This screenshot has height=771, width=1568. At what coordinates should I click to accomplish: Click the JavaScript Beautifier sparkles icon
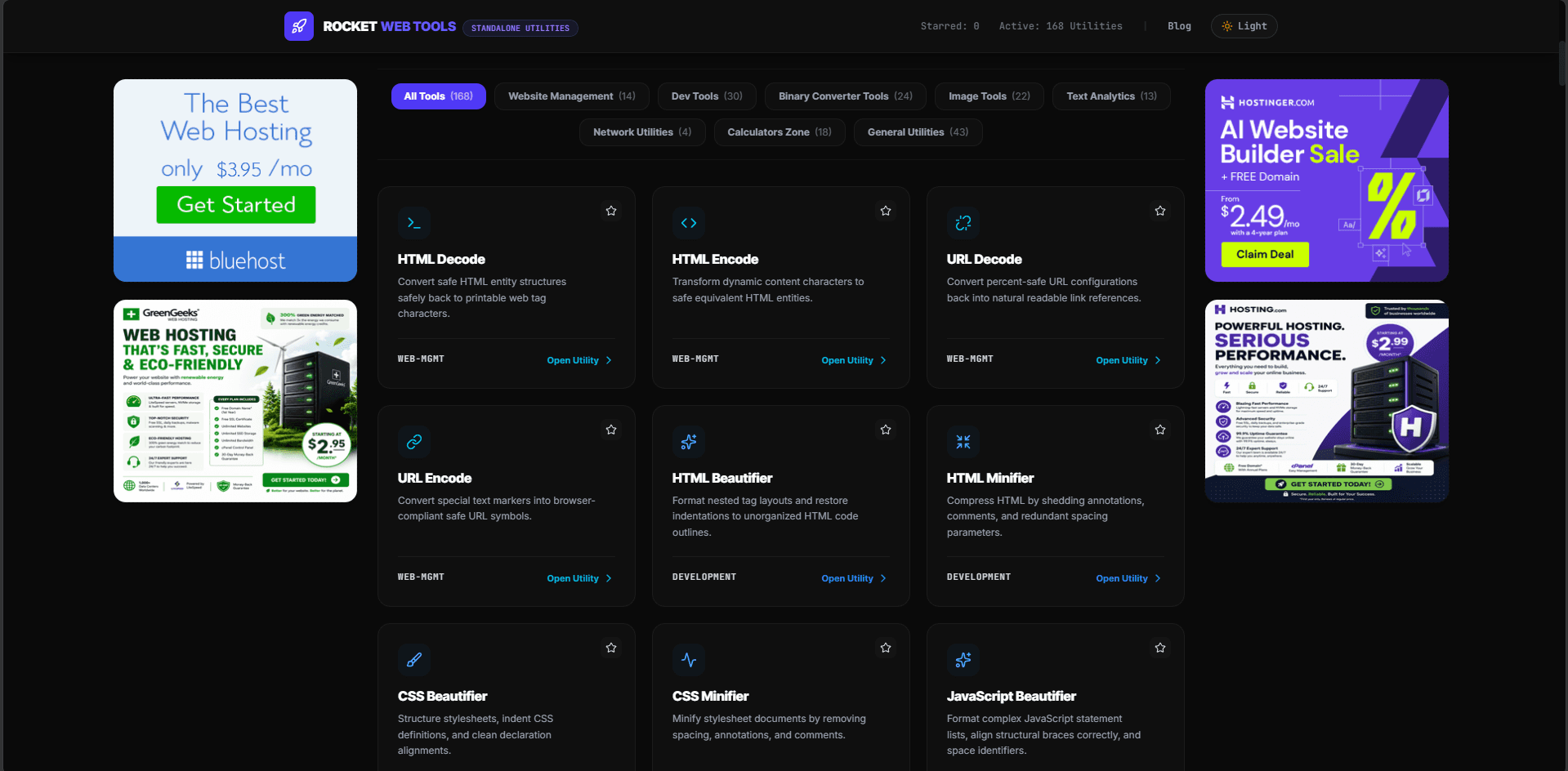click(x=963, y=660)
